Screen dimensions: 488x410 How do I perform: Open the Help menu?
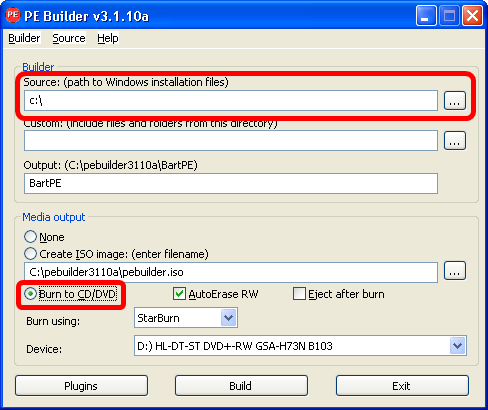coord(108,38)
